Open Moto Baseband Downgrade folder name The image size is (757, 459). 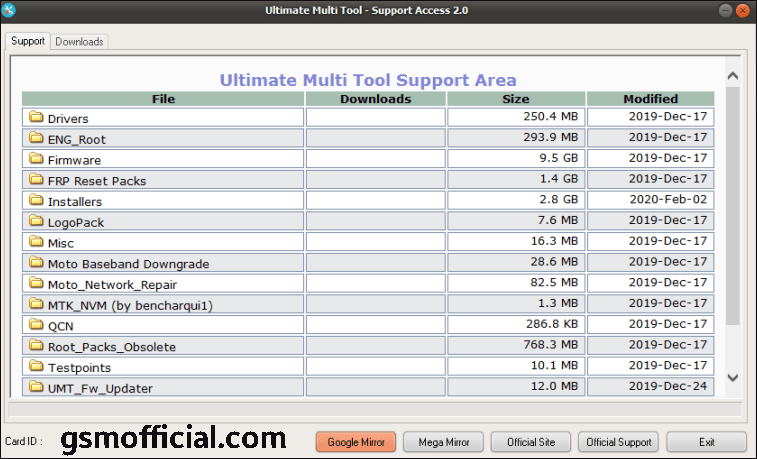point(128,264)
